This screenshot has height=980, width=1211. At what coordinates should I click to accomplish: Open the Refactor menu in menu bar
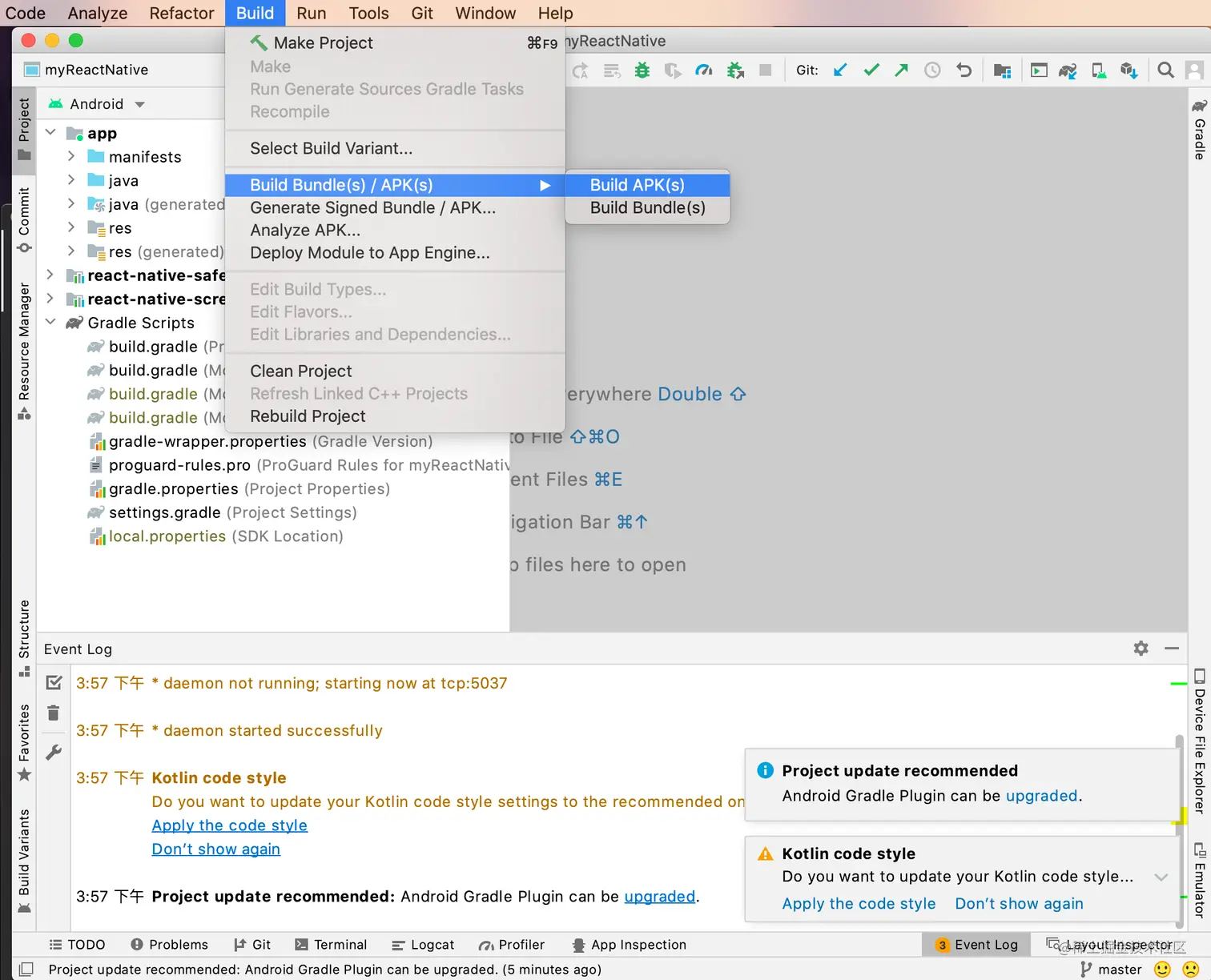pos(182,13)
